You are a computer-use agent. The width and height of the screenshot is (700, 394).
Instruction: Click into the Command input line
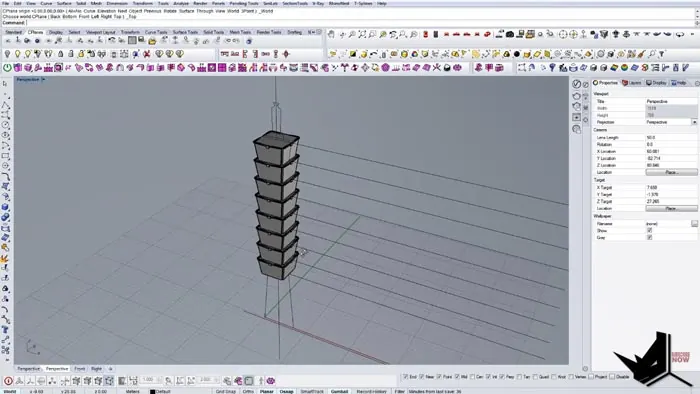pyautogui.click(x=348, y=22)
